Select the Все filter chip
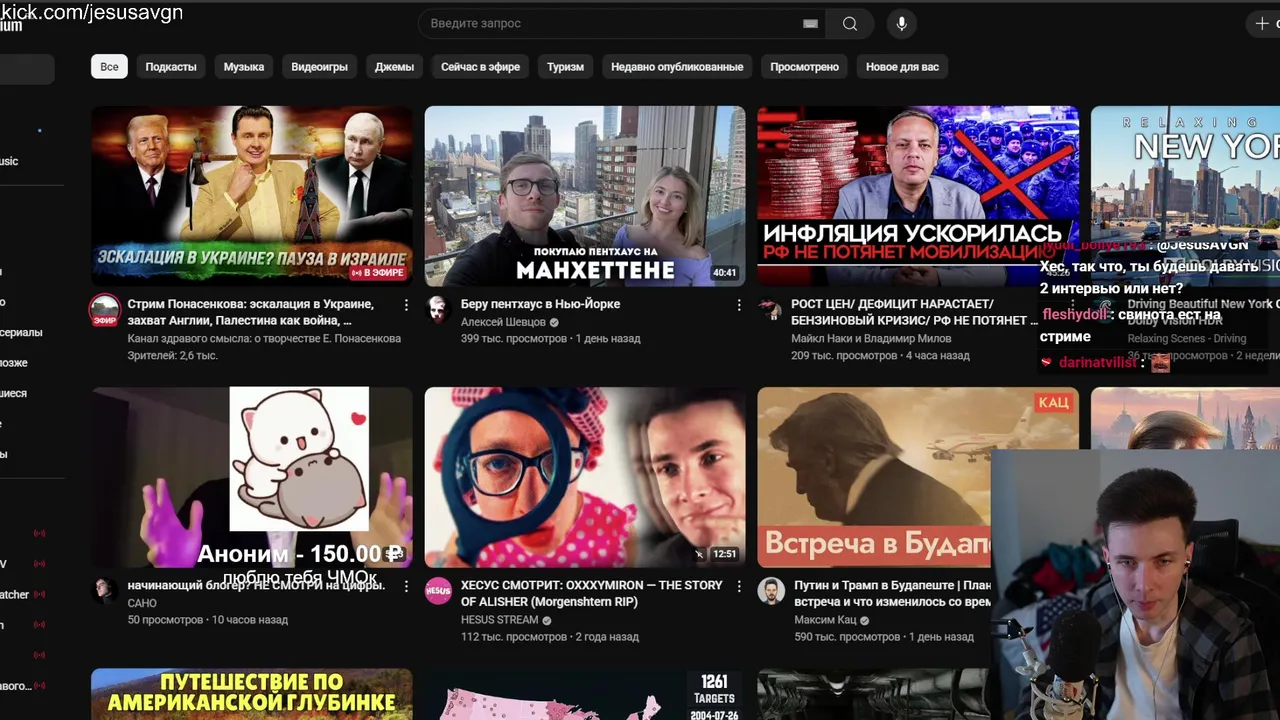Screen dimensions: 1280x720 click(109, 67)
